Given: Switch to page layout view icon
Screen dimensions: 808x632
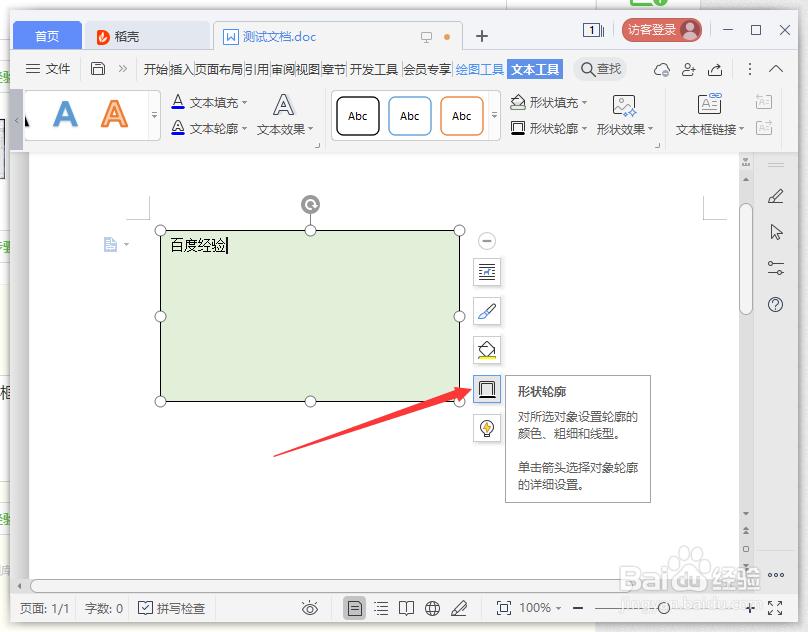Looking at the screenshot, I should (355, 608).
